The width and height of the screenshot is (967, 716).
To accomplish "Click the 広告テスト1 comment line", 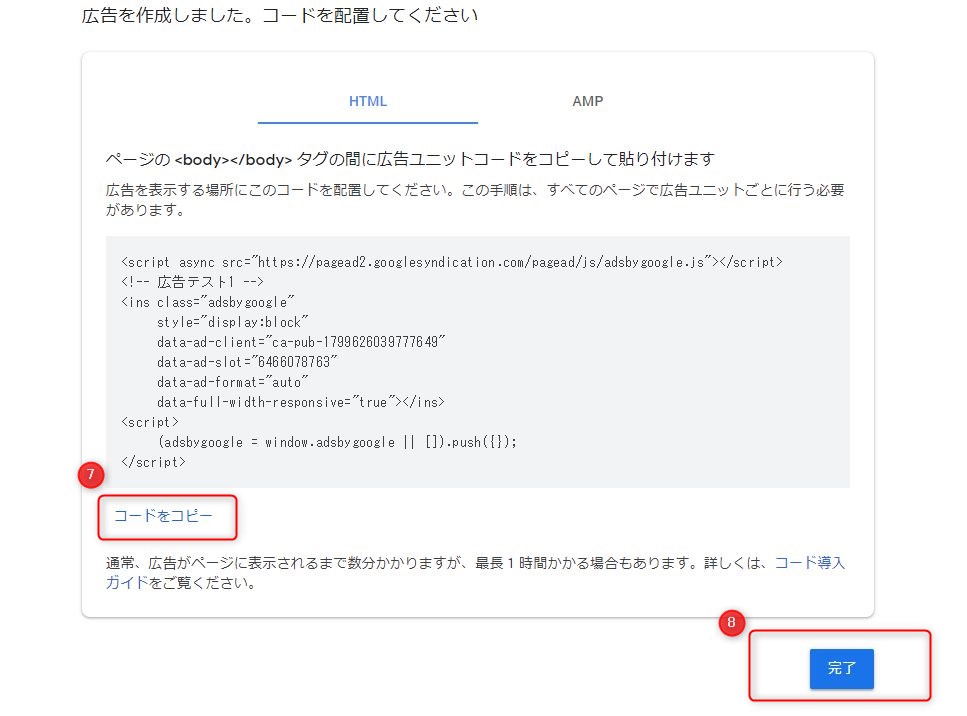I will 192,282.
